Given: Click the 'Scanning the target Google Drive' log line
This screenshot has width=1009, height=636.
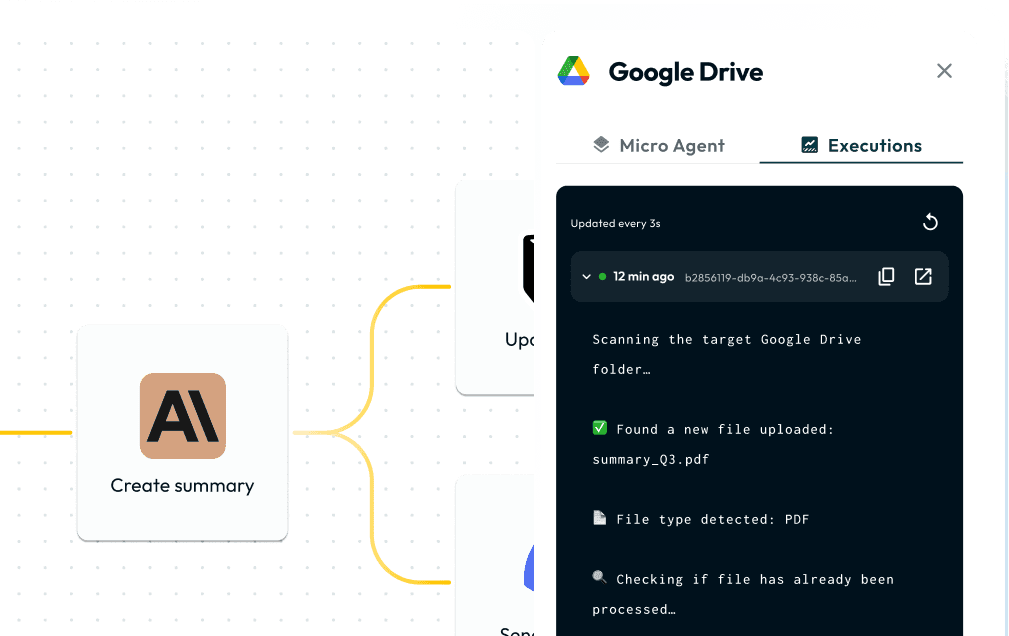Looking at the screenshot, I should point(727,340).
